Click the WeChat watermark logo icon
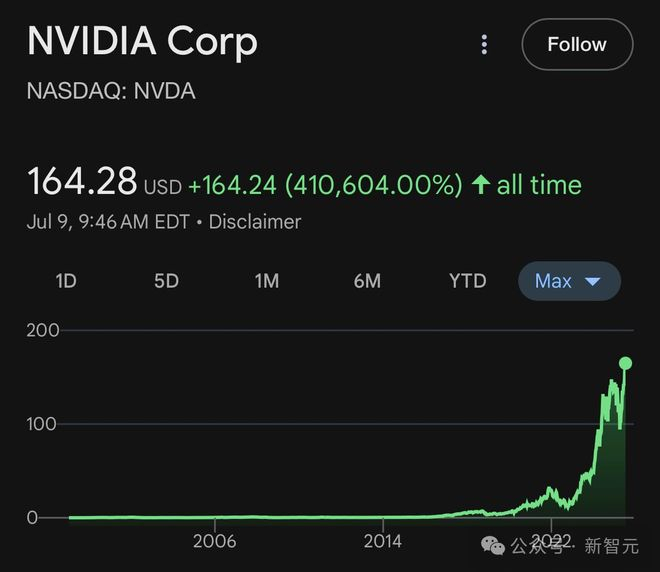Viewport: 660px width, 572px height. click(493, 545)
